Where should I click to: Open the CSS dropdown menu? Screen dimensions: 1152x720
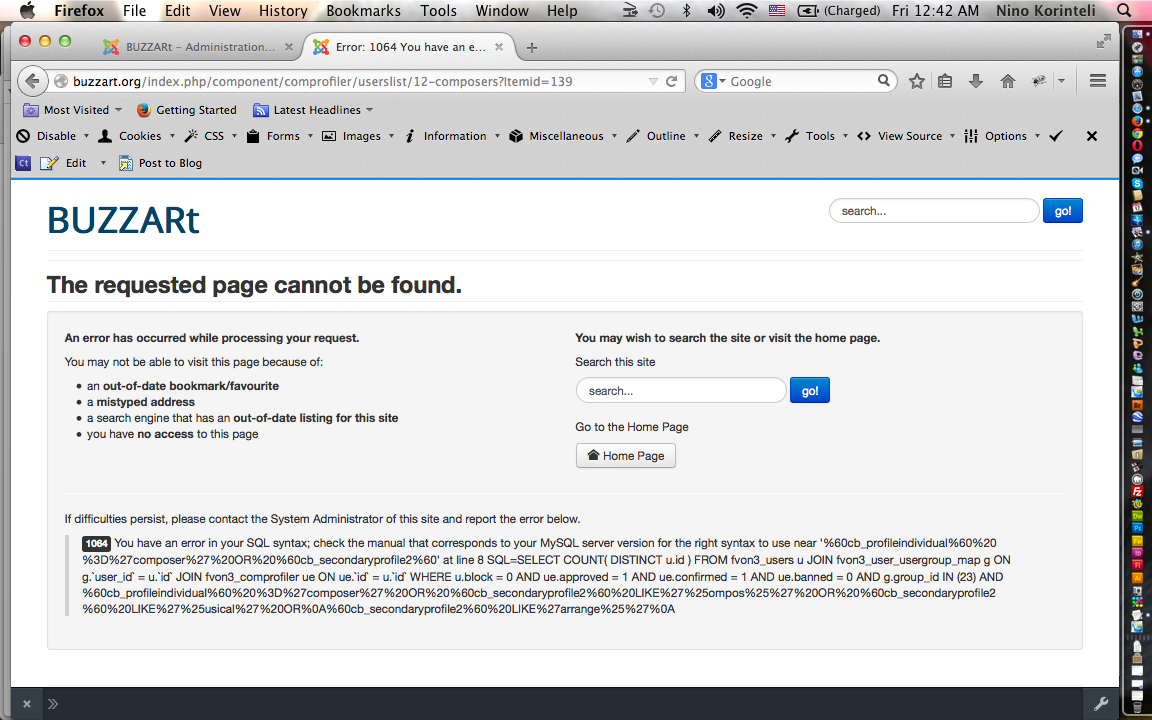click(211, 136)
